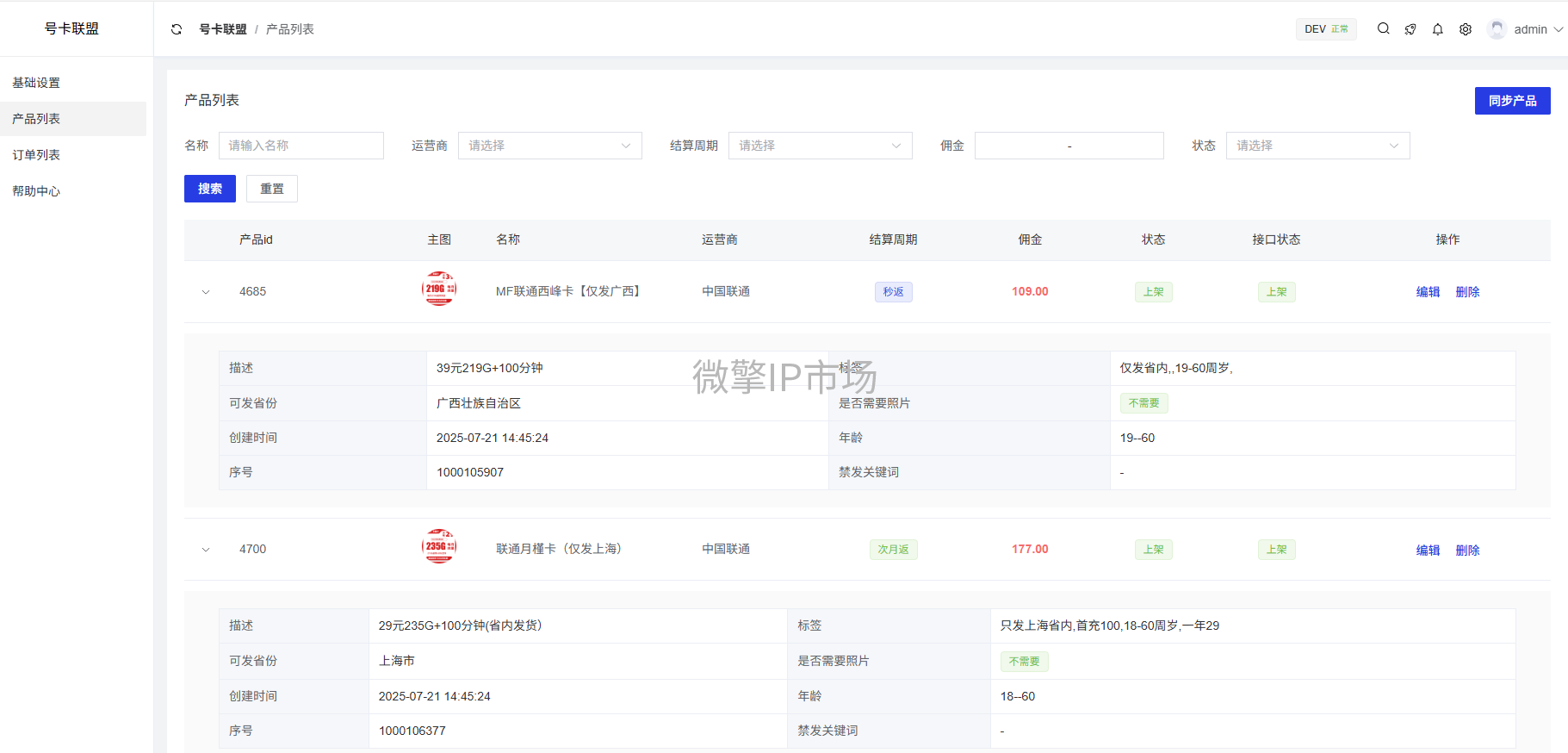Click the 同步产品 button
This screenshot has height=753, width=1568.
pyautogui.click(x=1512, y=101)
